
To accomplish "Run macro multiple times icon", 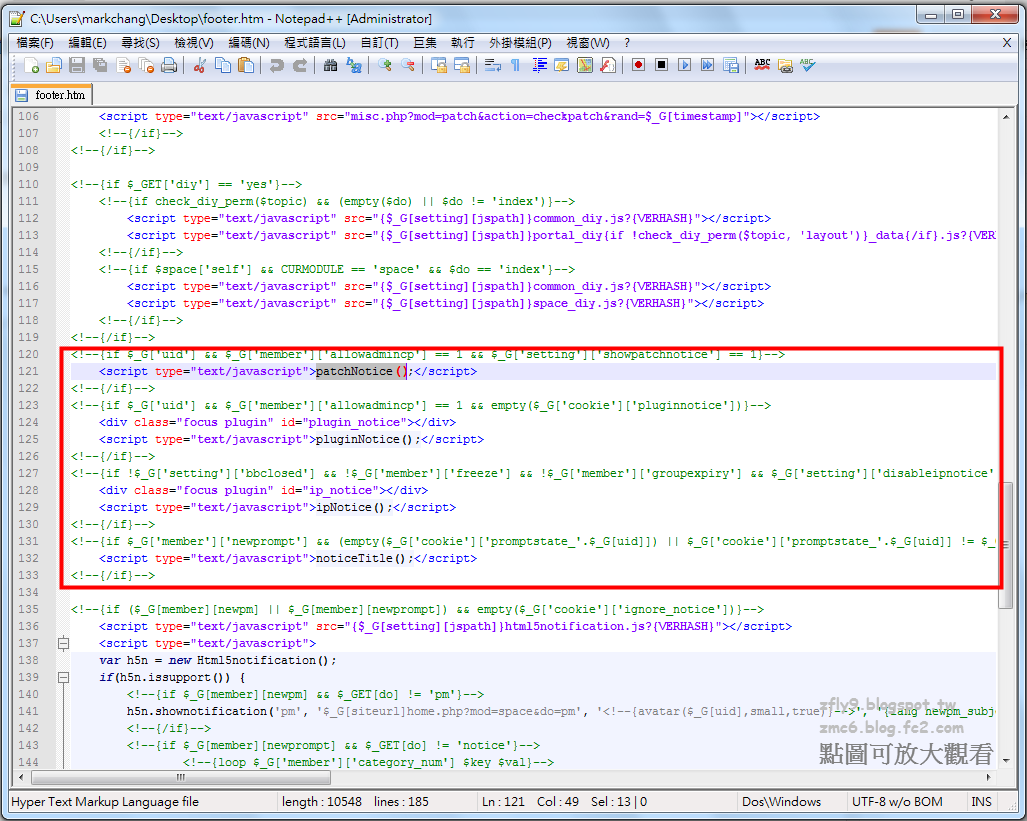I will click(707, 65).
